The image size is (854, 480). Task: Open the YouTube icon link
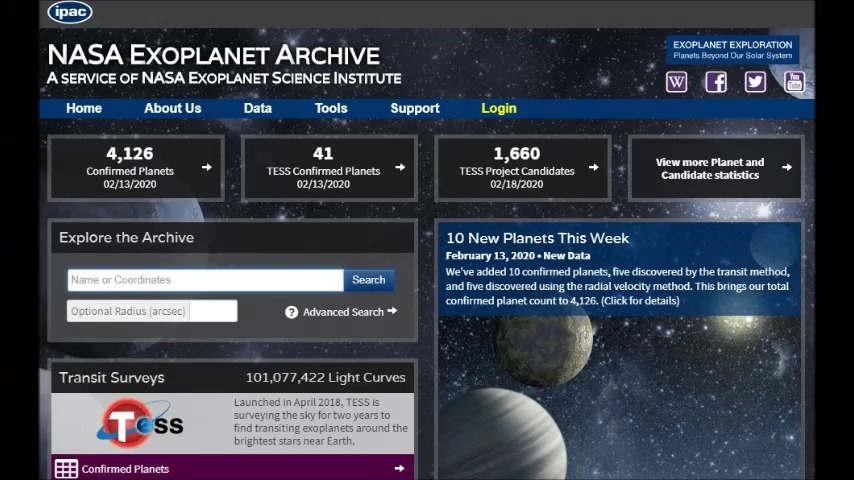794,82
